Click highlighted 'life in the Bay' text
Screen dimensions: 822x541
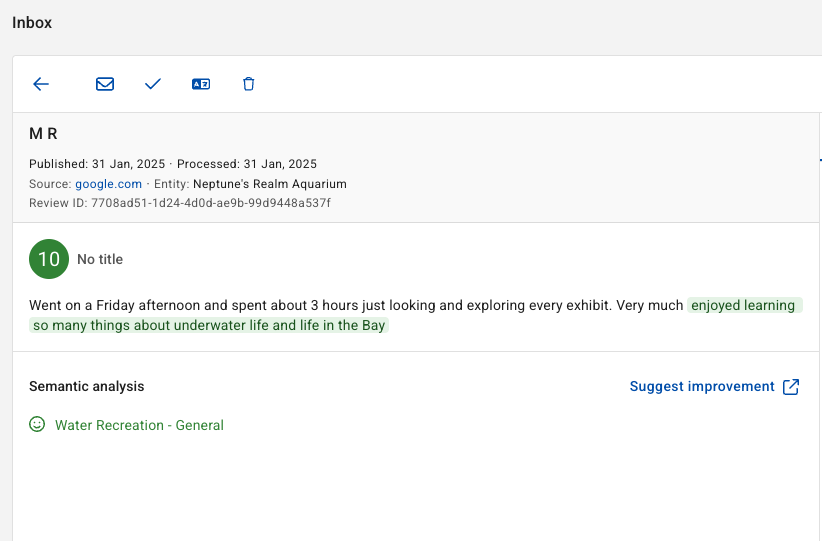click(x=342, y=325)
